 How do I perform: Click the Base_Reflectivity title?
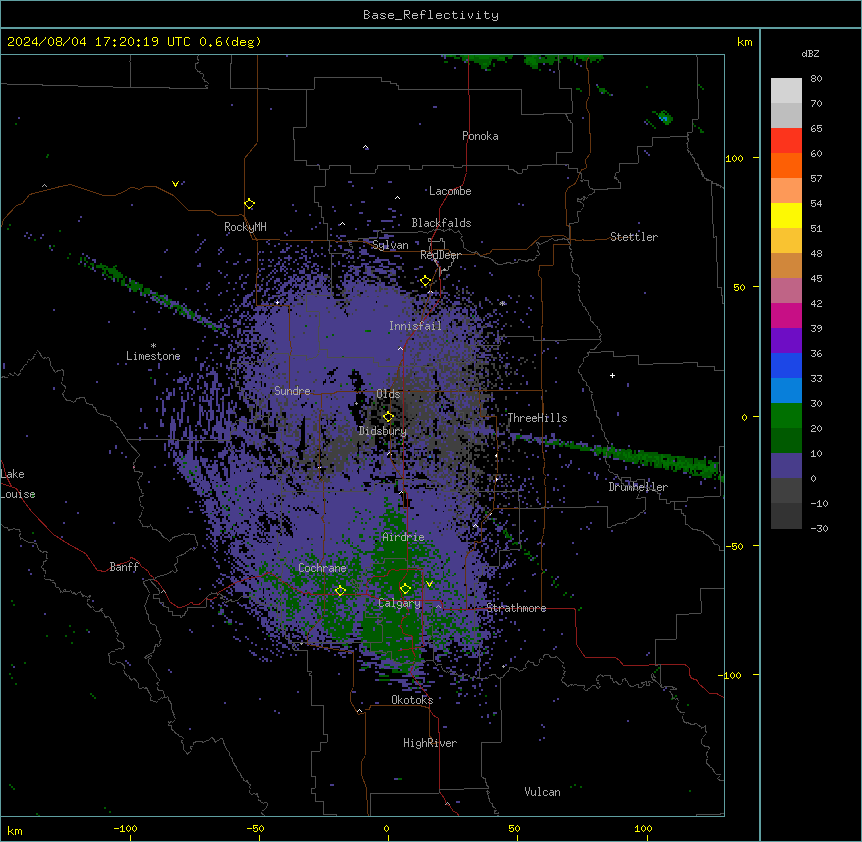[x=431, y=15]
